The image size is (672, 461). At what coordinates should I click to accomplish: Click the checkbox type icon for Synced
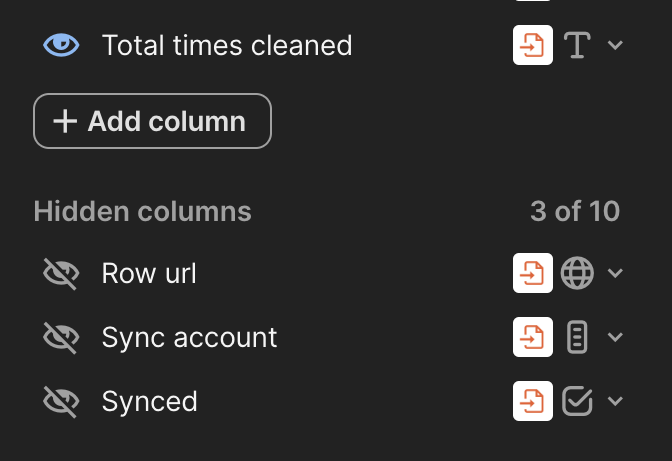pos(577,401)
